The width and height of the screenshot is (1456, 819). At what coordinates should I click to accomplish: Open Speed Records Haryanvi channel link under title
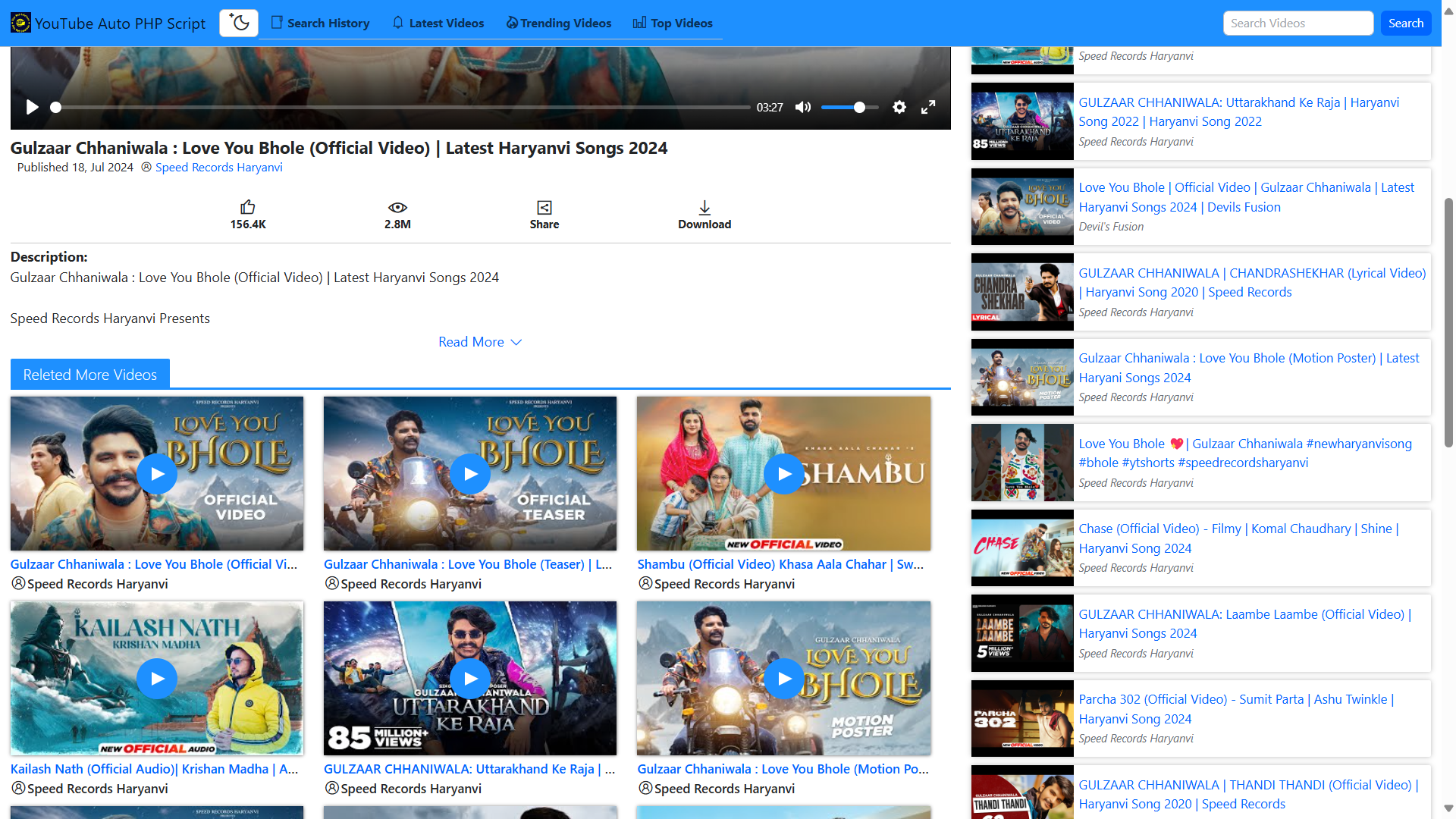[x=218, y=168]
